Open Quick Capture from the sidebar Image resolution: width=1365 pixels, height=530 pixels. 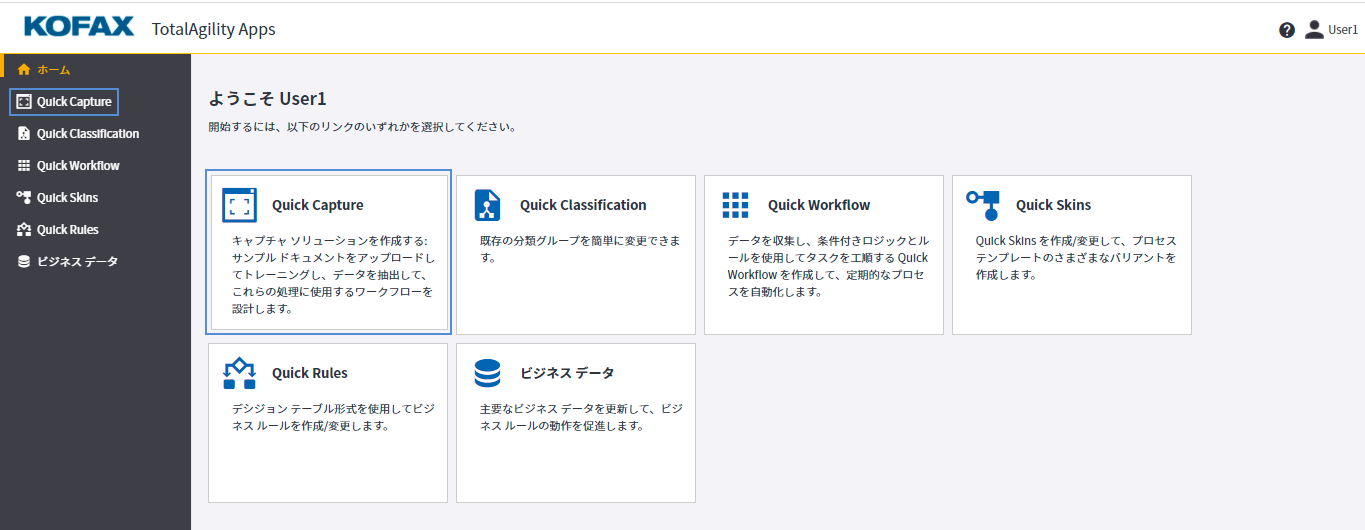(74, 102)
